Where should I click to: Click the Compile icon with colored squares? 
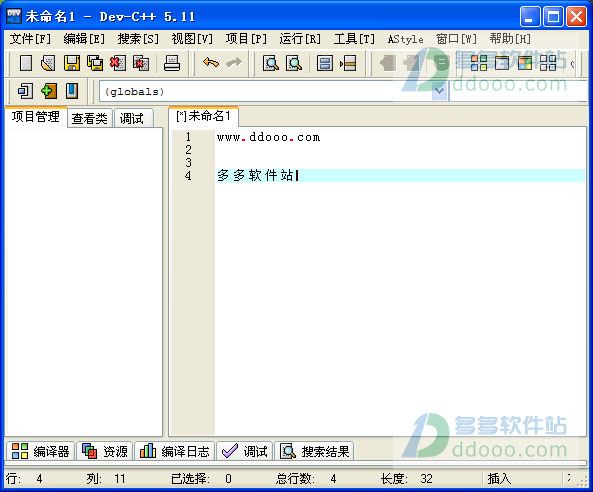pos(478,63)
